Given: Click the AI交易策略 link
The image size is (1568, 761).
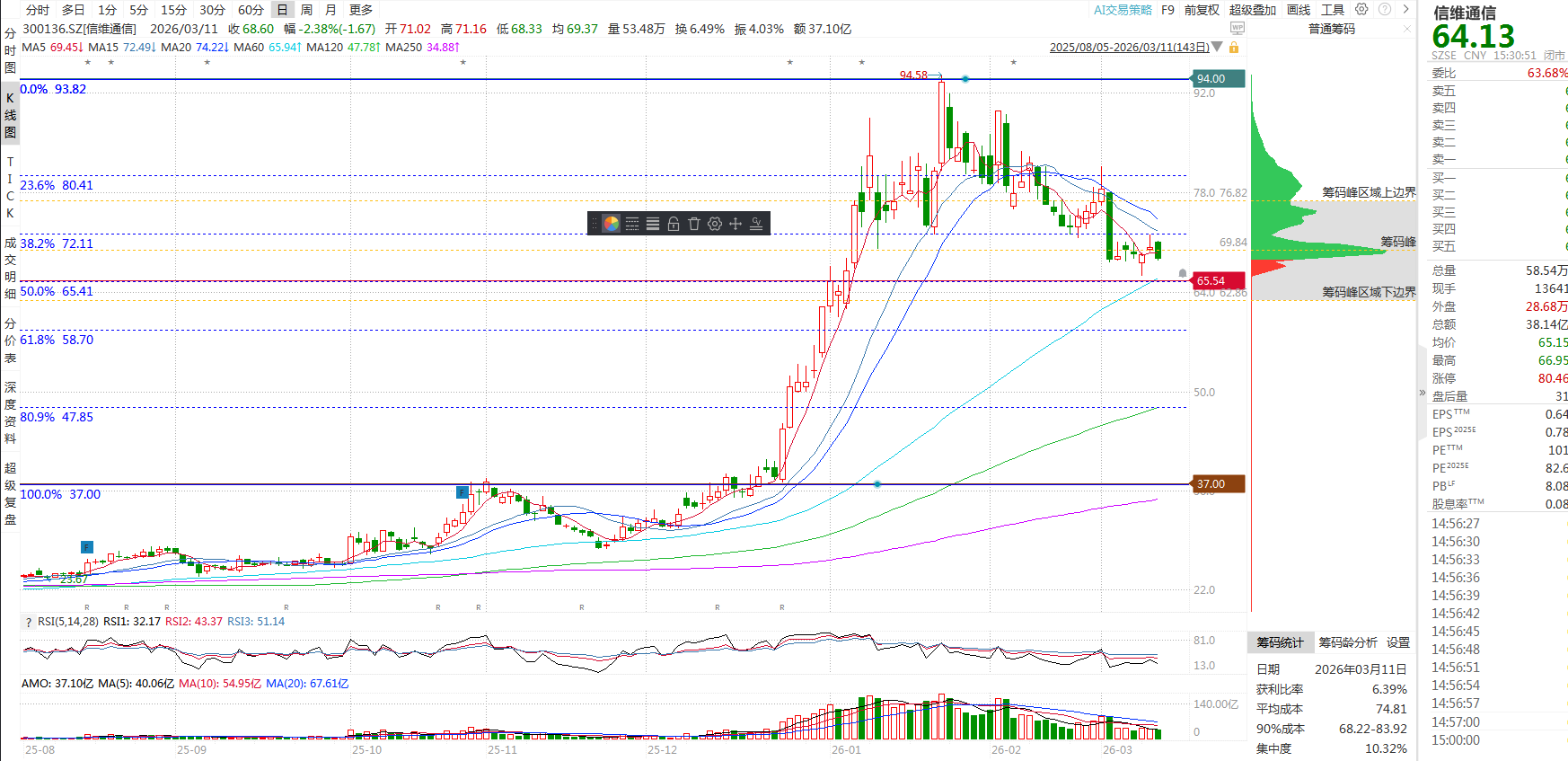Looking at the screenshot, I should coord(1123,10).
